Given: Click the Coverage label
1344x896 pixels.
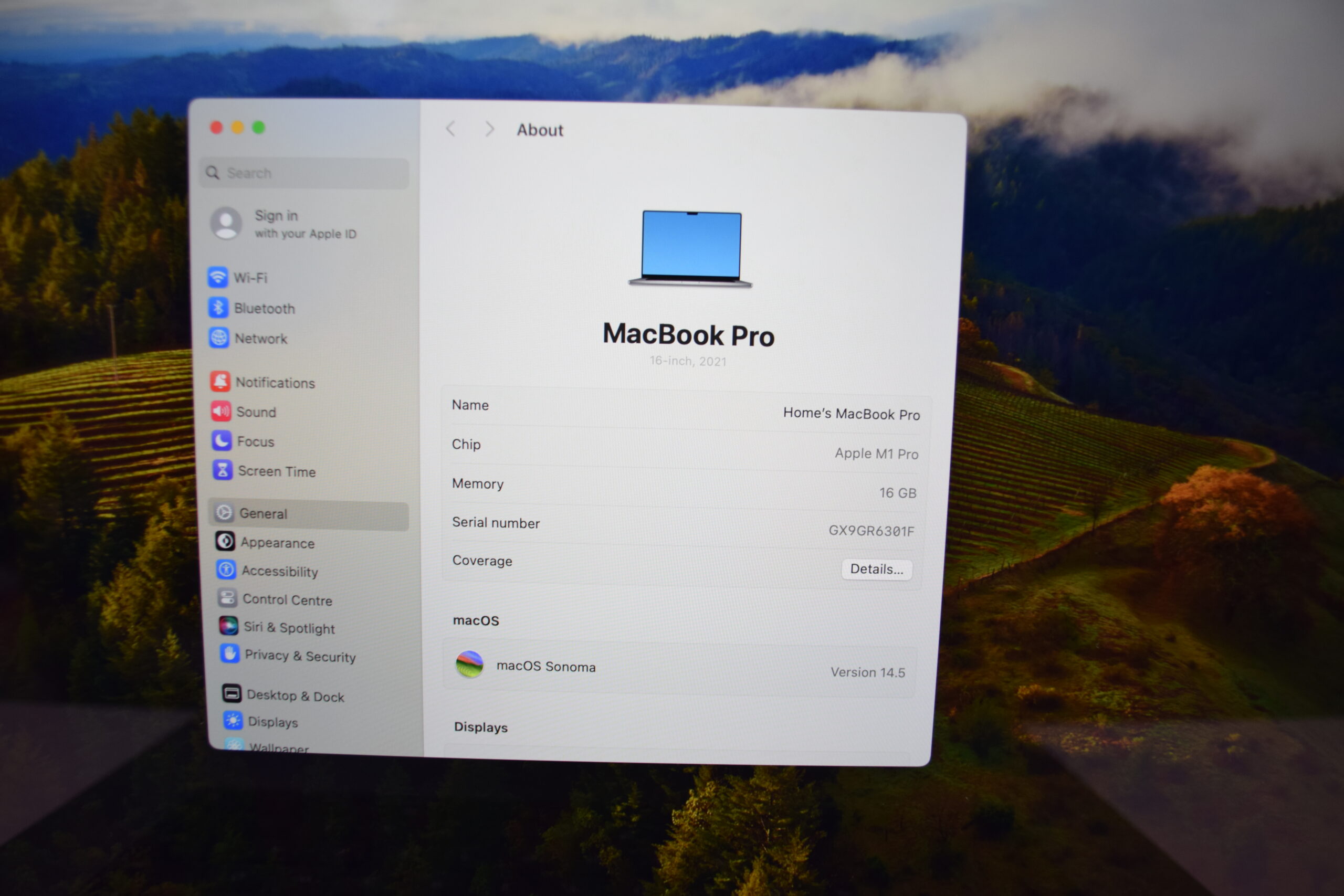Looking at the screenshot, I should (x=482, y=561).
